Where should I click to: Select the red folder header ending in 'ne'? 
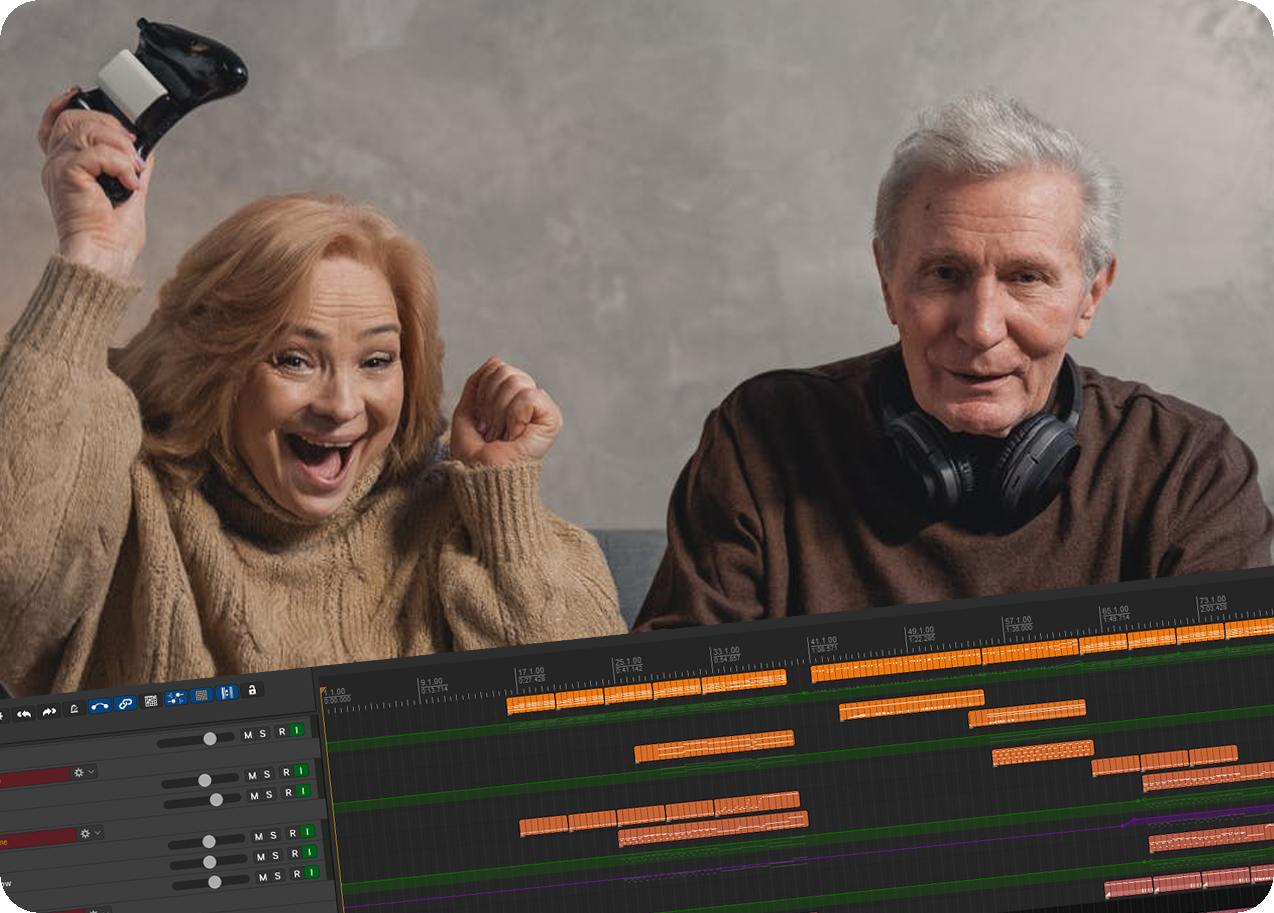point(38,837)
